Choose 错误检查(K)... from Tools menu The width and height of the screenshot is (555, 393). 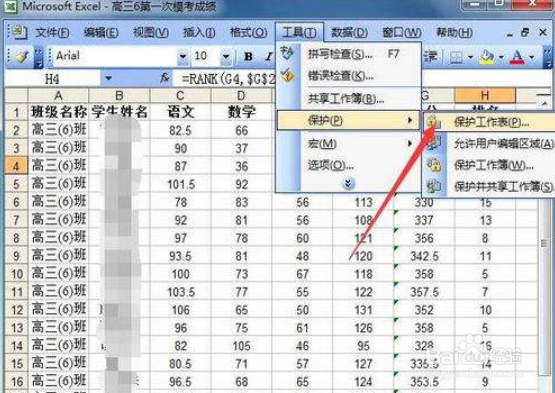tap(349, 75)
